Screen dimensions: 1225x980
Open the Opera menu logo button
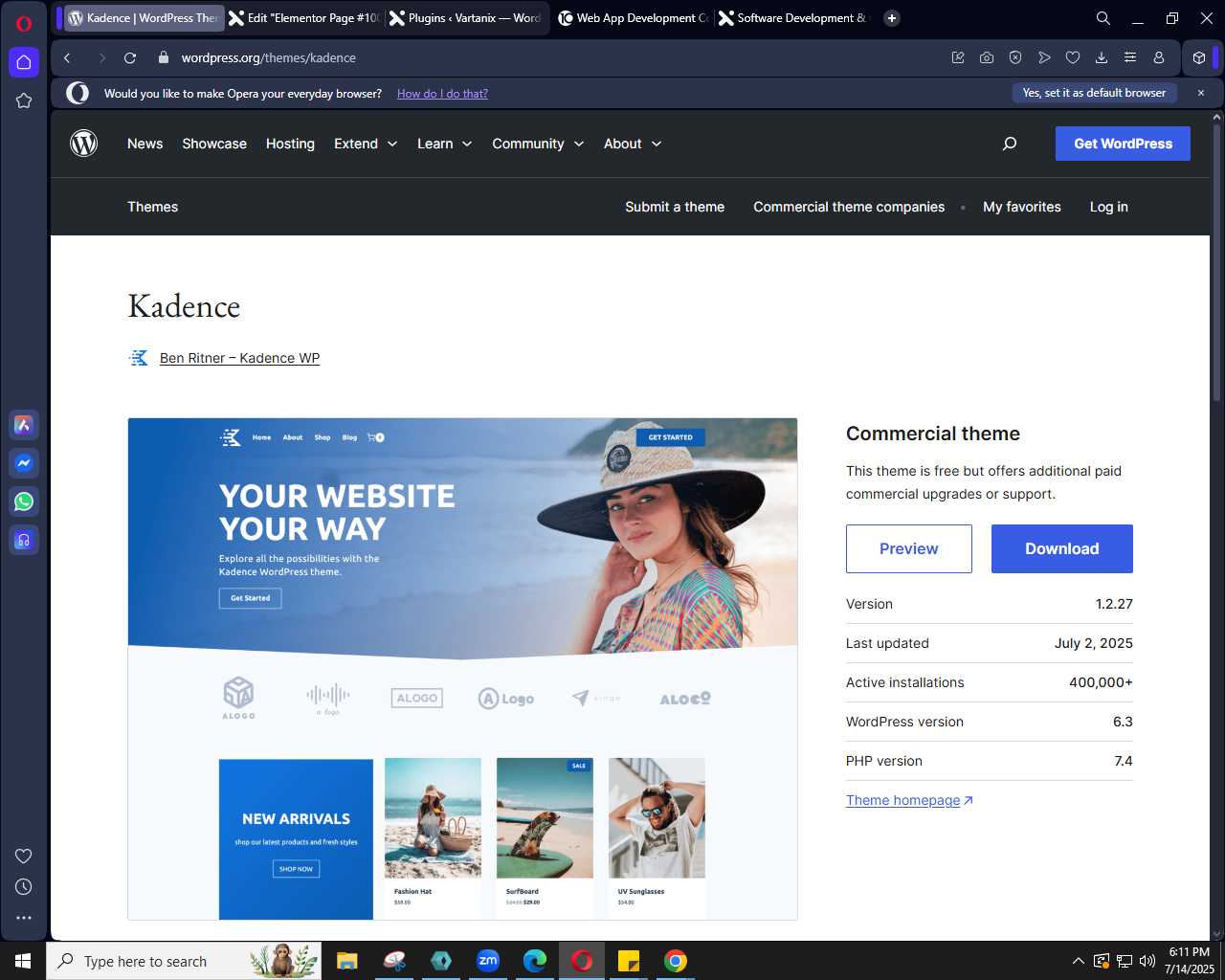point(24,24)
